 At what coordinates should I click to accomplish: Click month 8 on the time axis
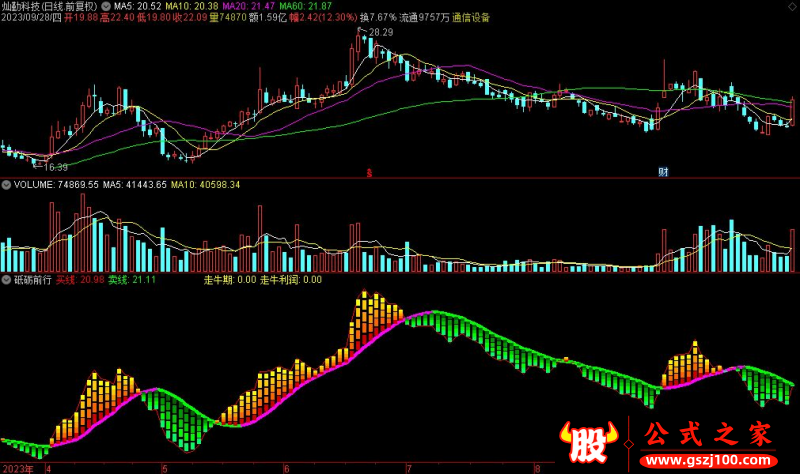537,468
